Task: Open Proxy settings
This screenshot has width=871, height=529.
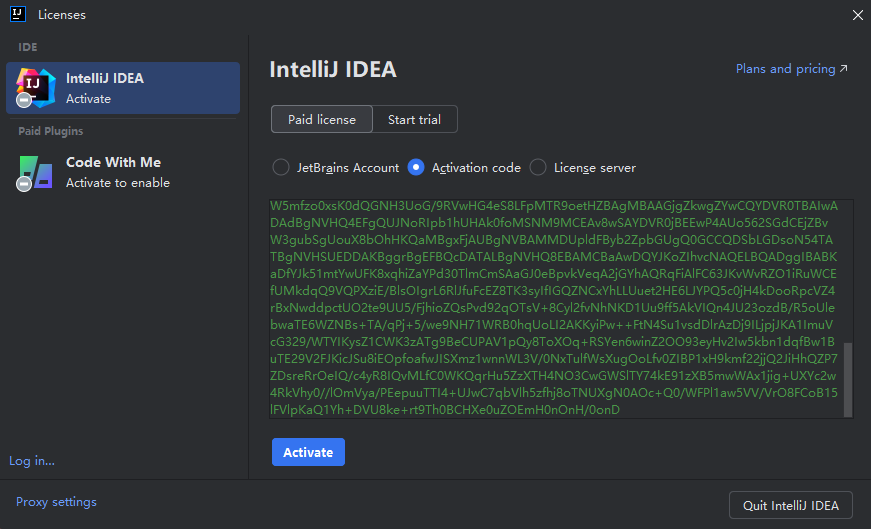Action: [x=56, y=502]
